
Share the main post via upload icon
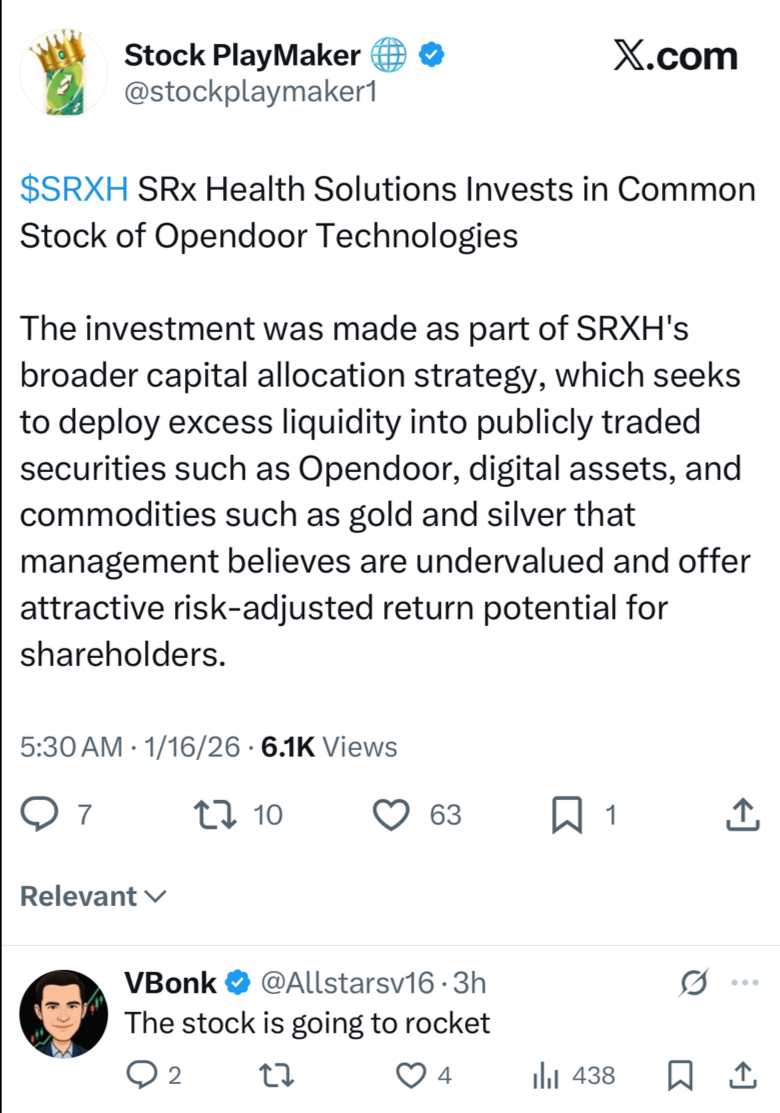(742, 814)
